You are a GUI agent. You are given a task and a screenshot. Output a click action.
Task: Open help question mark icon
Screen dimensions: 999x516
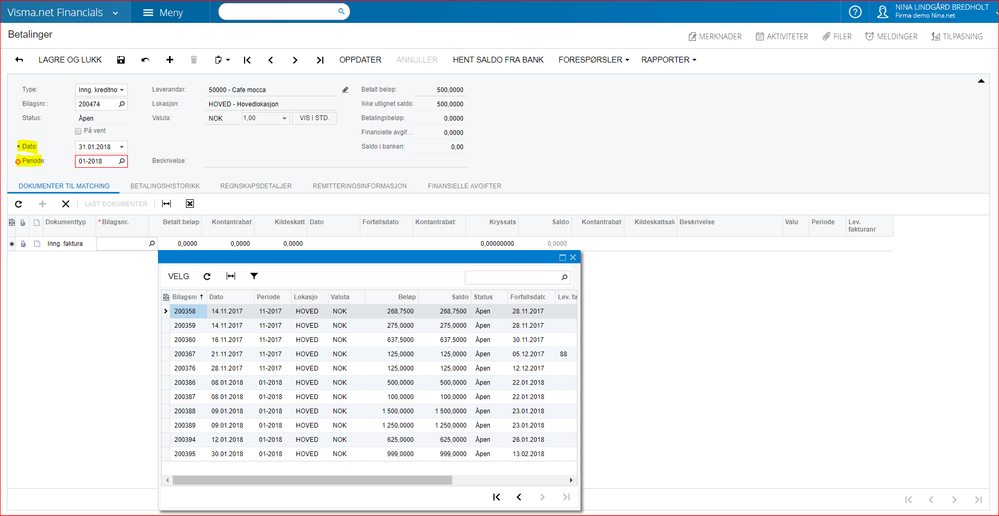click(x=856, y=11)
